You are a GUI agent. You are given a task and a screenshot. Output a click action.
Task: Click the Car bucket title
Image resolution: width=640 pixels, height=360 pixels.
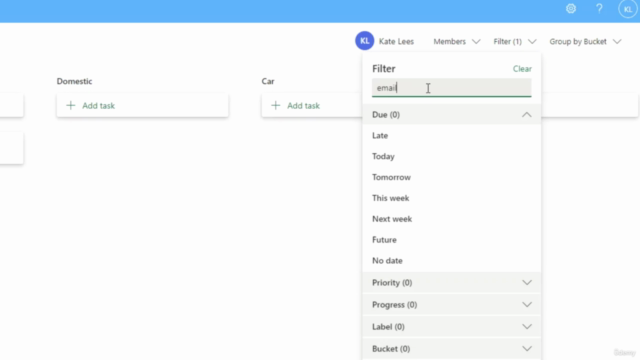click(268, 81)
